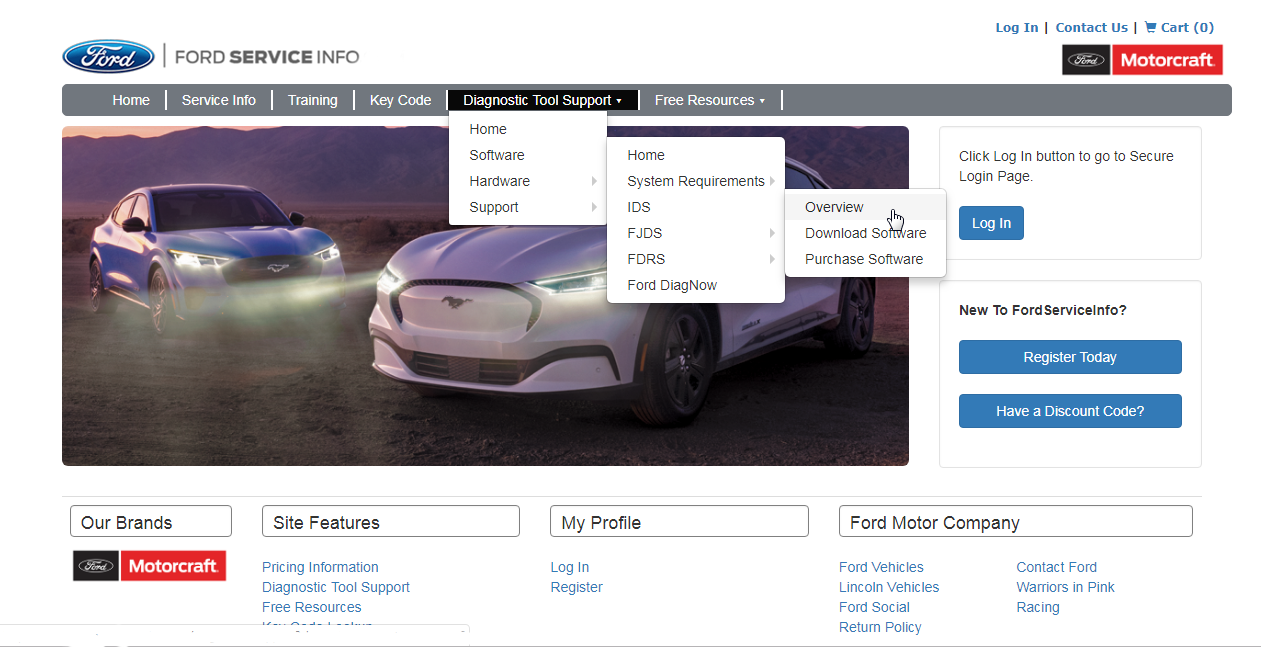Open the System Requirements submenu
This screenshot has height=648, width=1261.
click(x=695, y=181)
